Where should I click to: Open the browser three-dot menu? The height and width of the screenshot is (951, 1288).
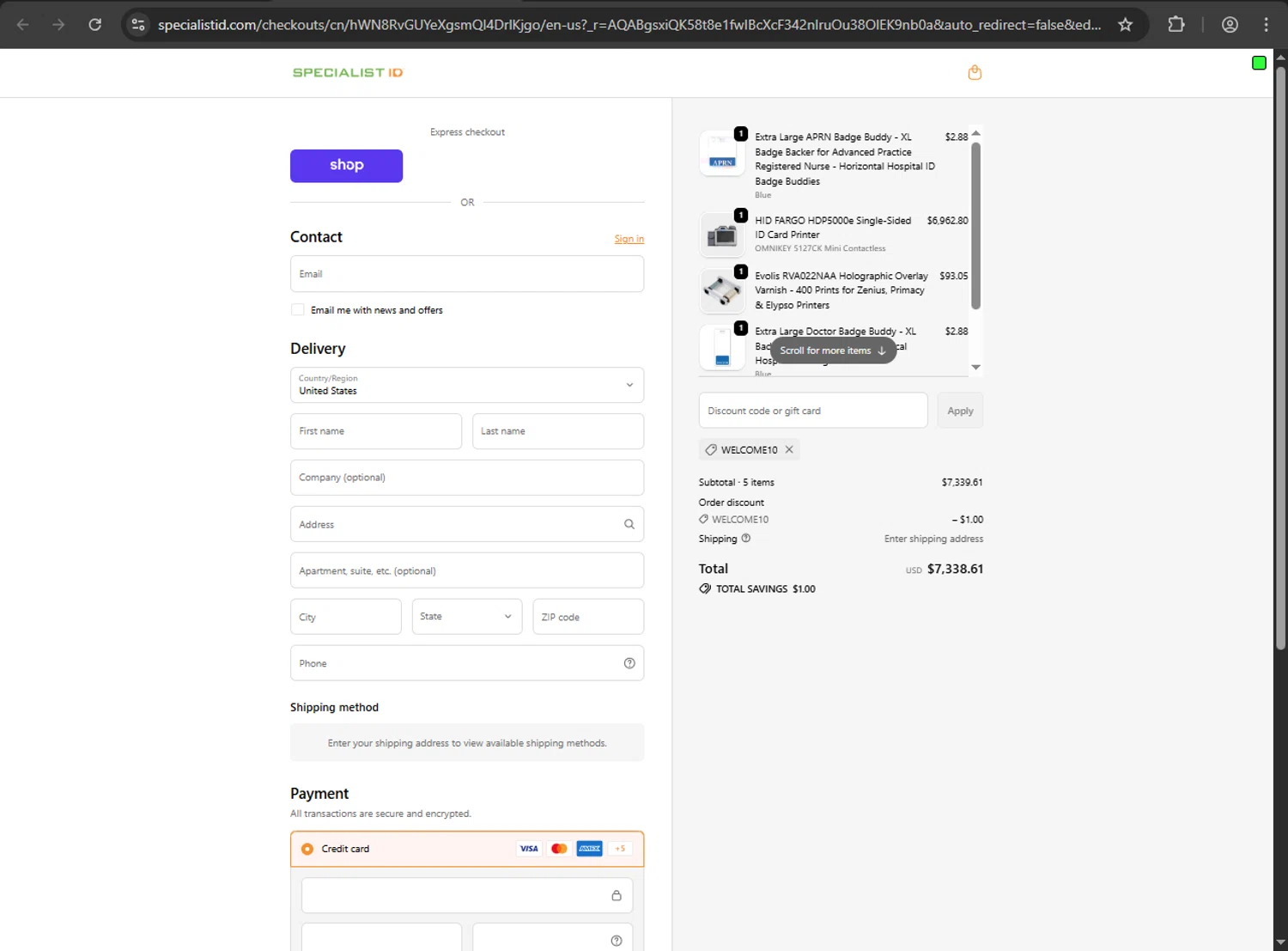tap(1266, 25)
